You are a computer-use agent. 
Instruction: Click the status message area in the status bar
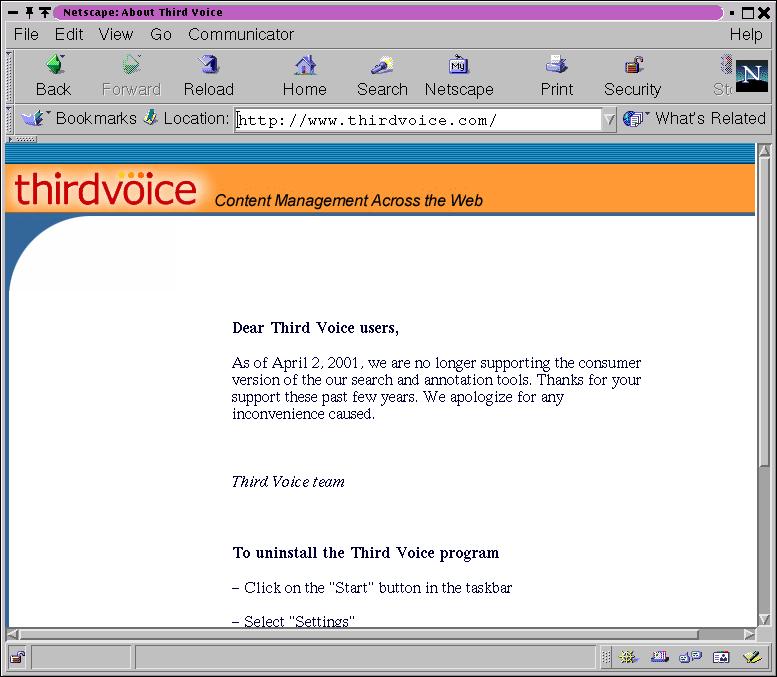(x=366, y=658)
